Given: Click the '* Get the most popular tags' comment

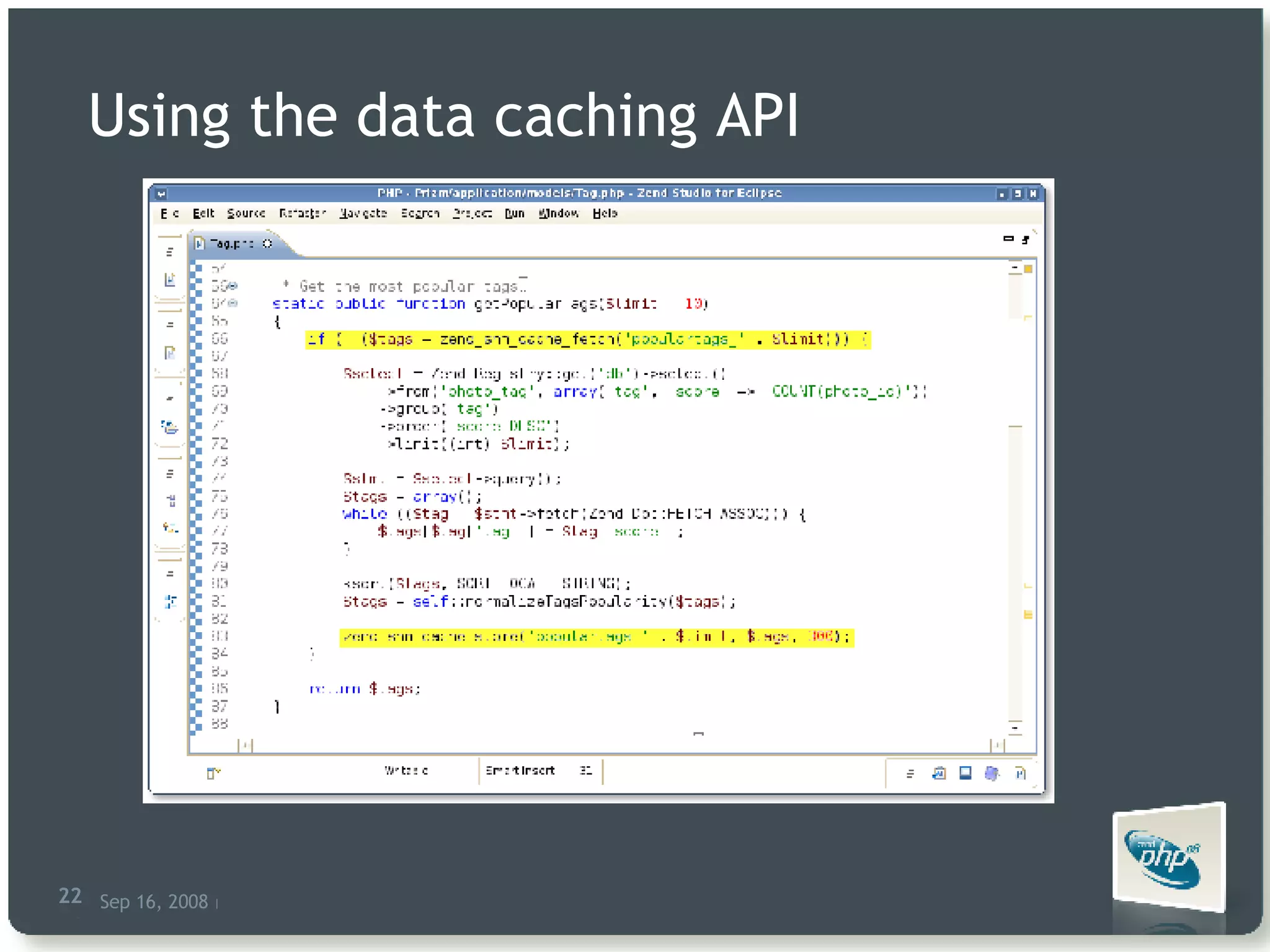Looking at the screenshot, I should coord(405,286).
